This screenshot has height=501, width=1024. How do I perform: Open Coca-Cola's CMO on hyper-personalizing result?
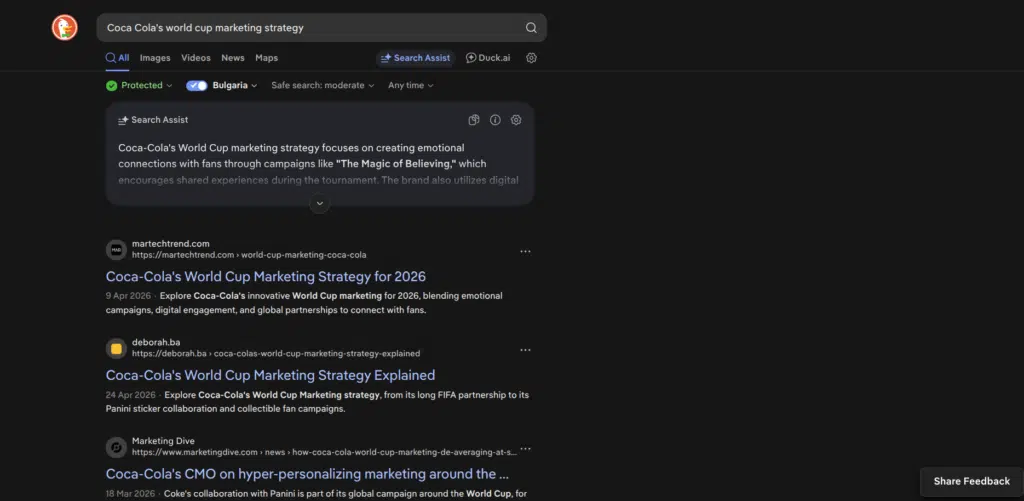pyautogui.click(x=307, y=474)
